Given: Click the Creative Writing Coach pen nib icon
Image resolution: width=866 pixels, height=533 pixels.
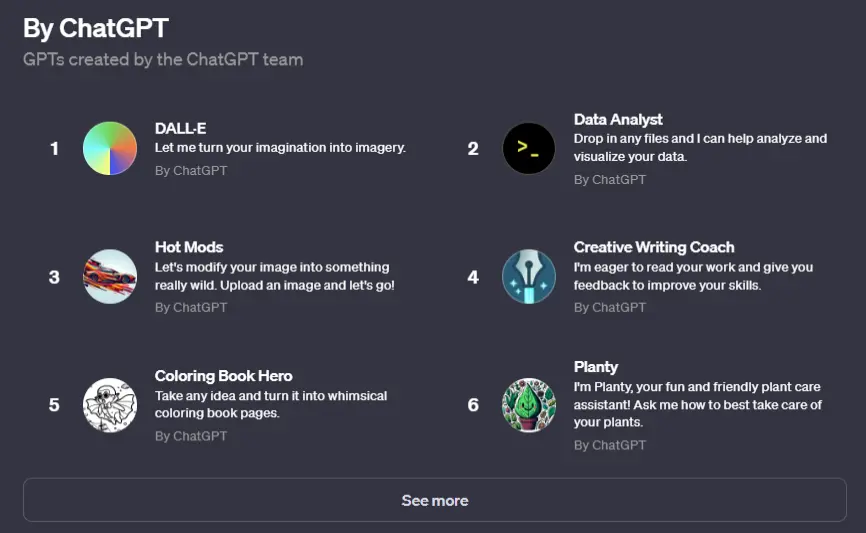Looking at the screenshot, I should (x=529, y=277).
